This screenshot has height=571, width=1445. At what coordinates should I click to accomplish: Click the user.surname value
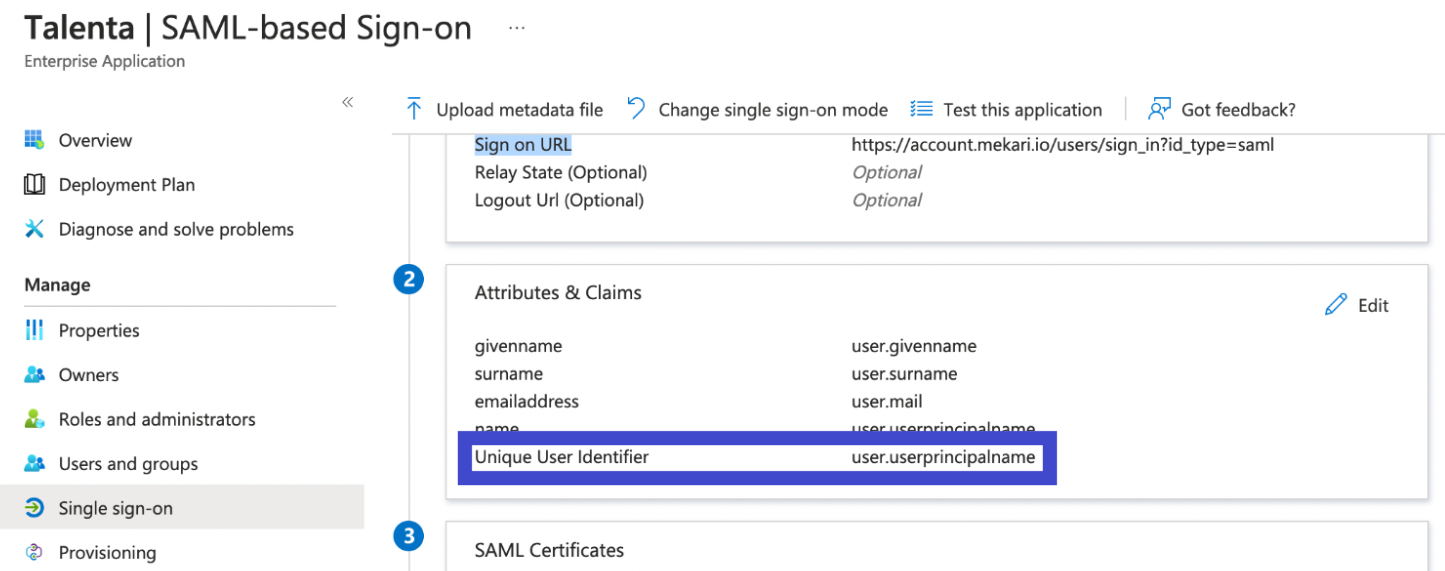(x=904, y=374)
